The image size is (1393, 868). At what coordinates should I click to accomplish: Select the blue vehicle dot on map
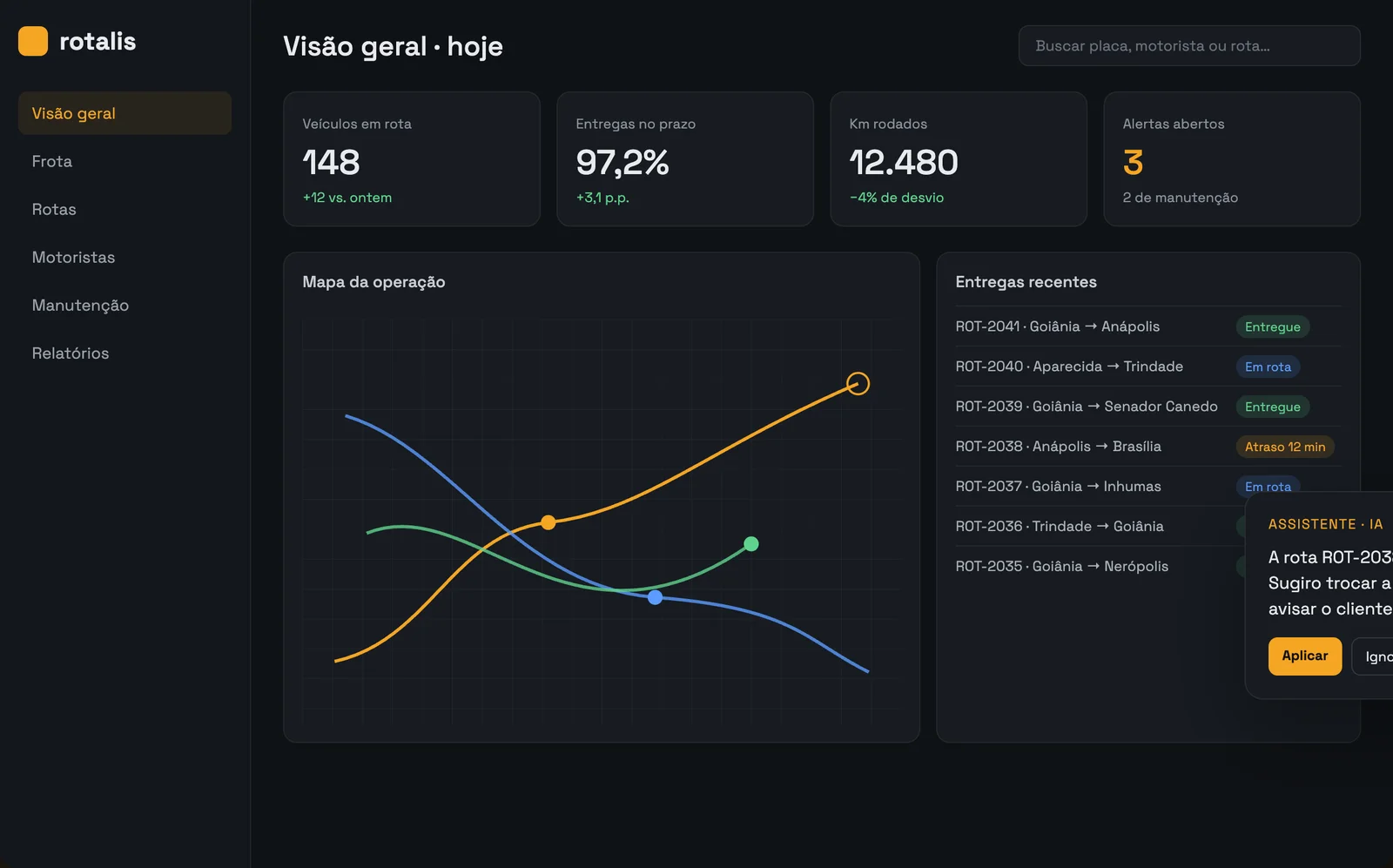click(x=656, y=597)
